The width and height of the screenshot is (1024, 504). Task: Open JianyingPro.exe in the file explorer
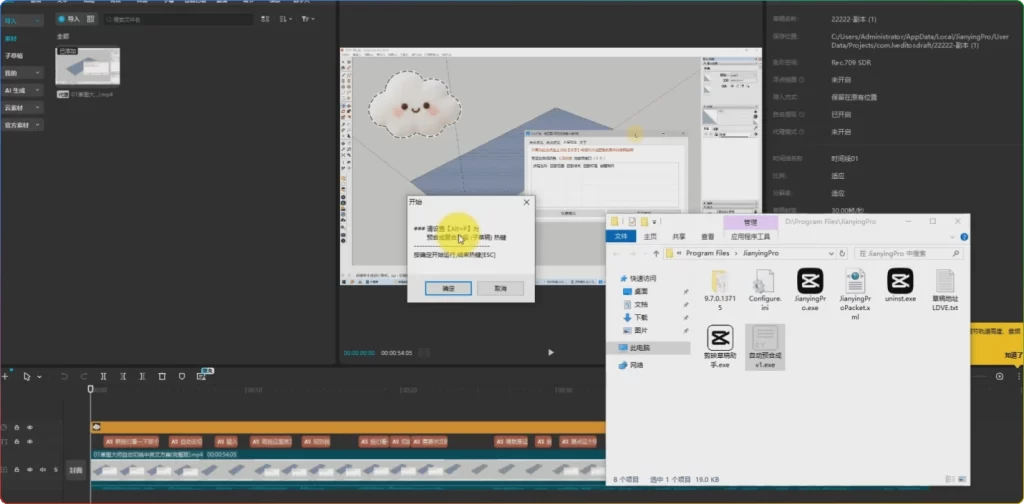(x=809, y=282)
